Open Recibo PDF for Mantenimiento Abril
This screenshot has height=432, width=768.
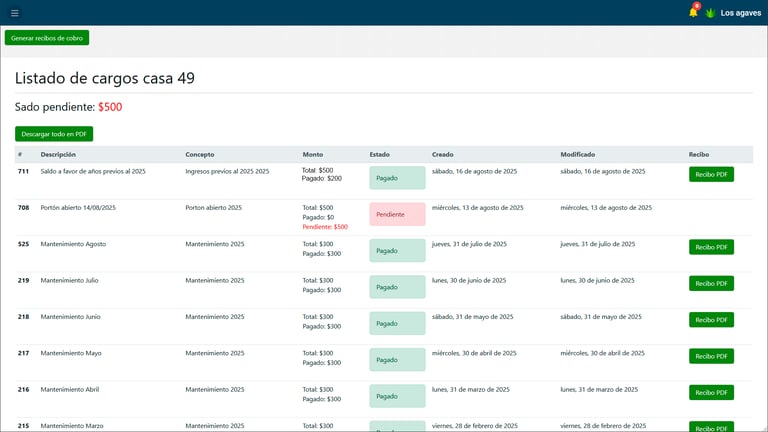tap(711, 392)
